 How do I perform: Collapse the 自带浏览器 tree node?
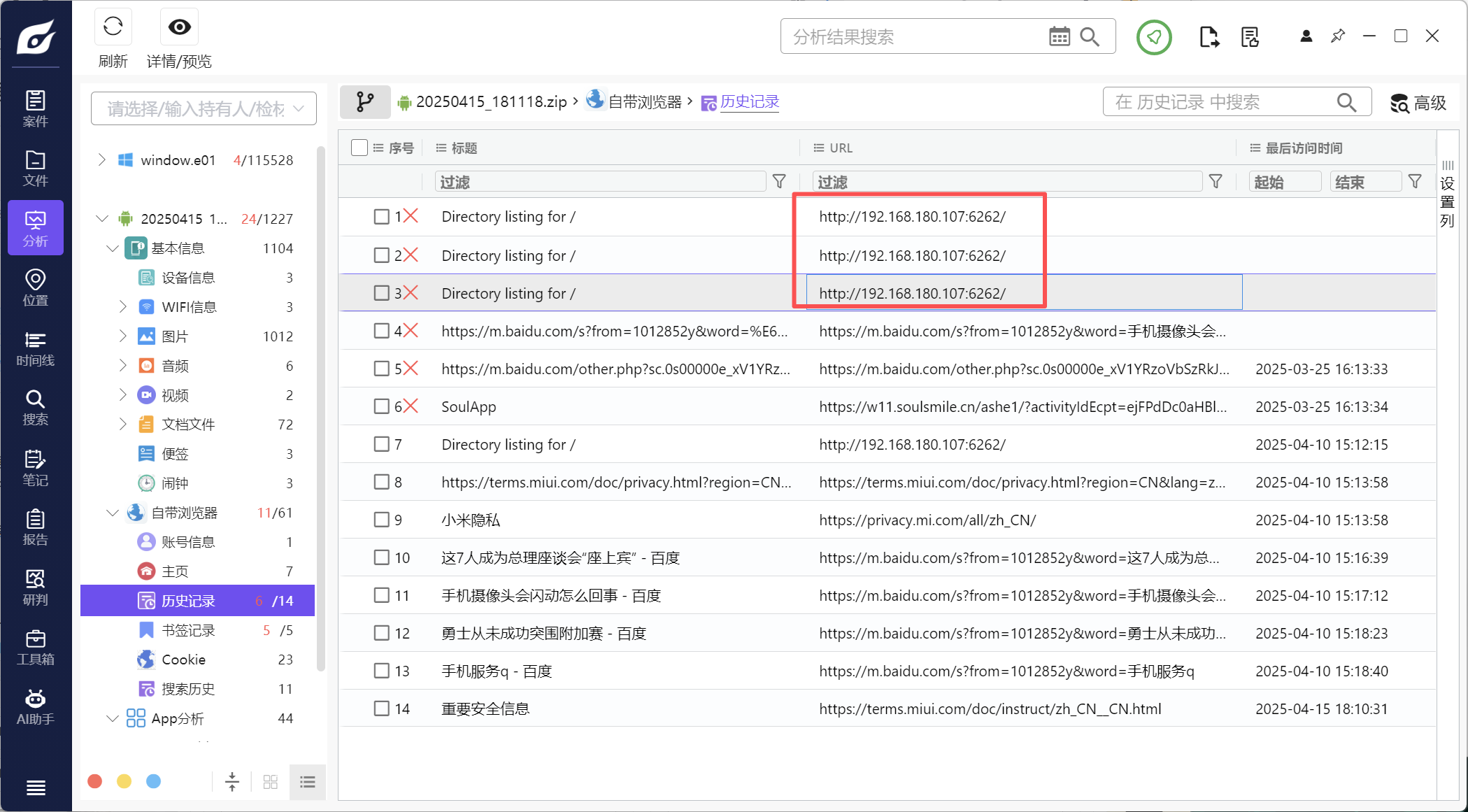pos(112,513)
